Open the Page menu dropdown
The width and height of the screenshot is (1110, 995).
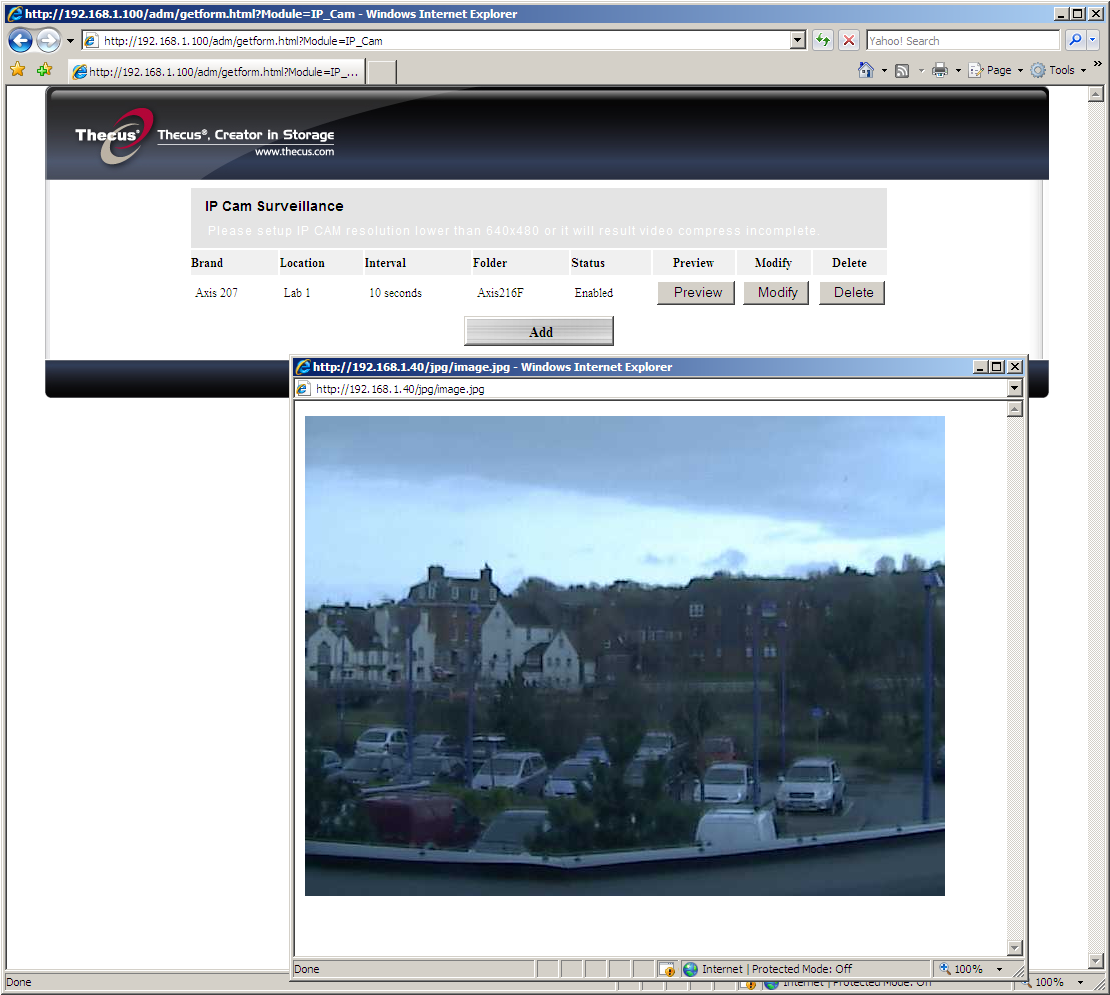click(996, 70)
